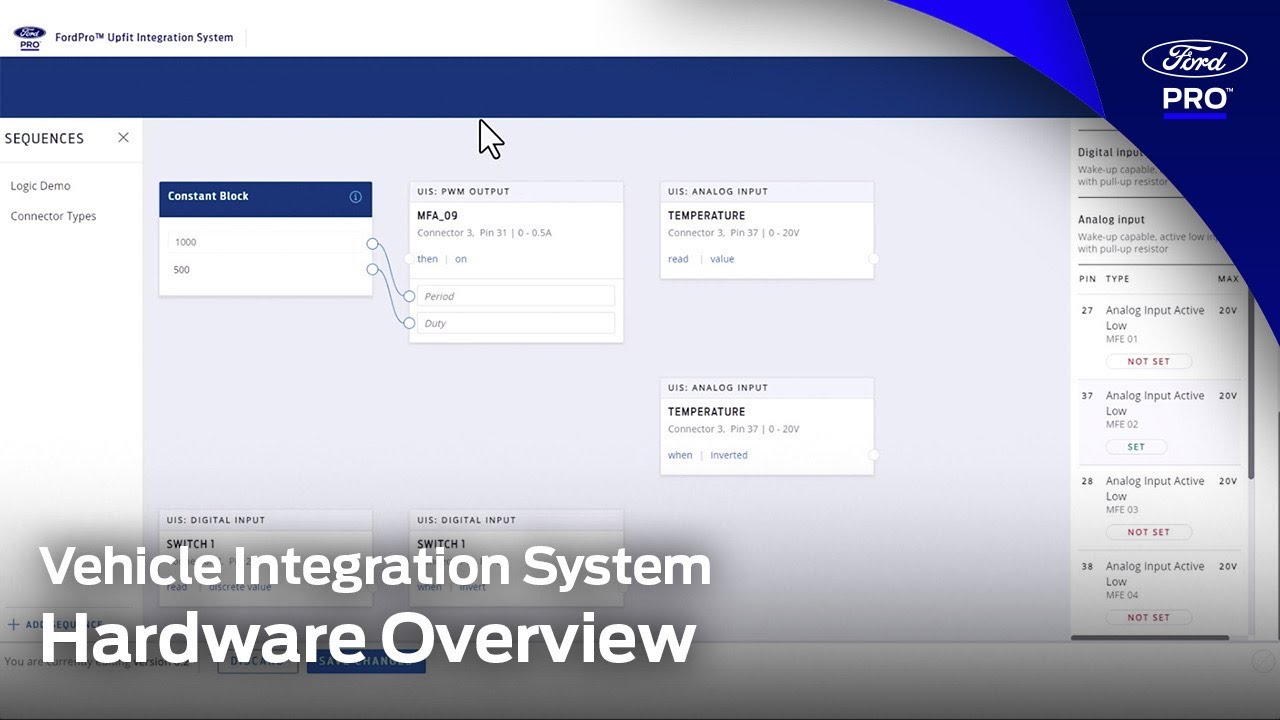The image size is (1280, 720).
Task: Select pin 38 Analog Input Active Low row
Action: pyautogui.click(x=1158, y=591)
